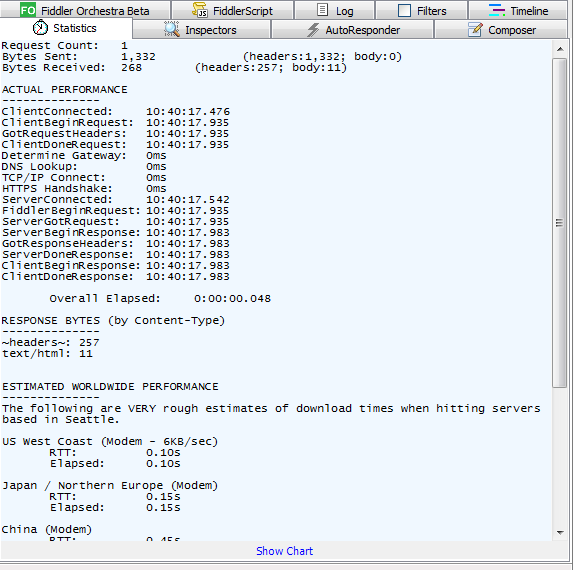Click the Log document icon

pyautogui.click(x=322, y=10)
